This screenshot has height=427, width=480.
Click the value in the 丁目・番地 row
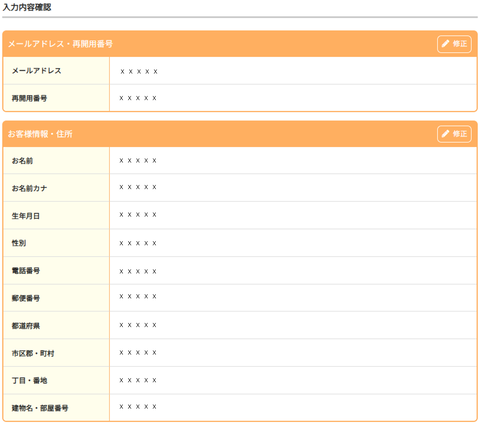[138, 380]
